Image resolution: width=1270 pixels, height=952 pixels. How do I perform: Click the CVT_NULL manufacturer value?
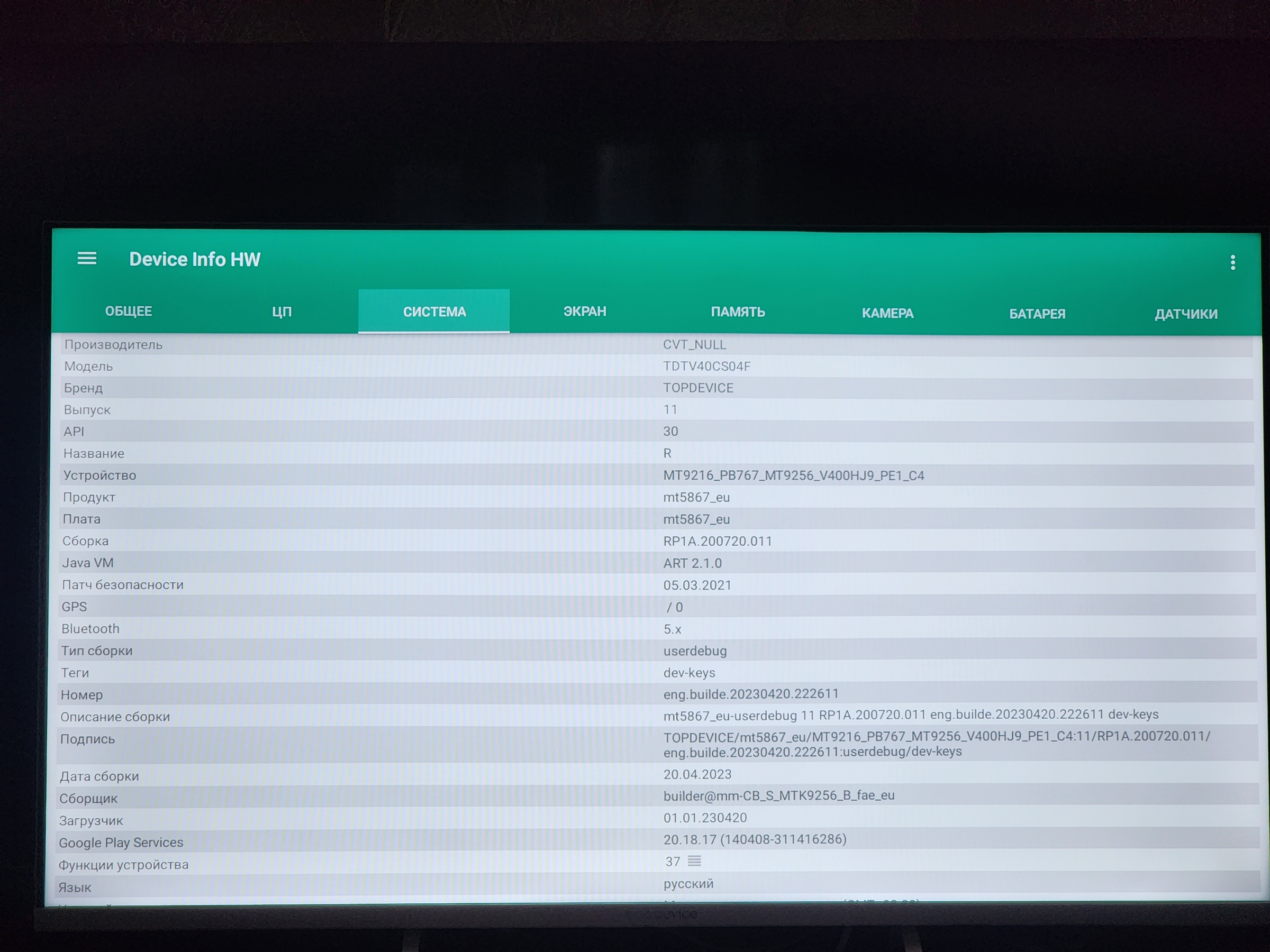coord(695,345)
